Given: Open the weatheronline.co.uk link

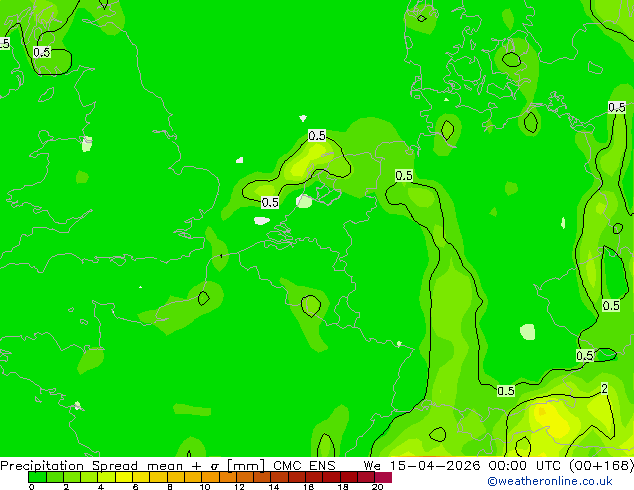Looking at the screenshot, I should pos(550,481).
